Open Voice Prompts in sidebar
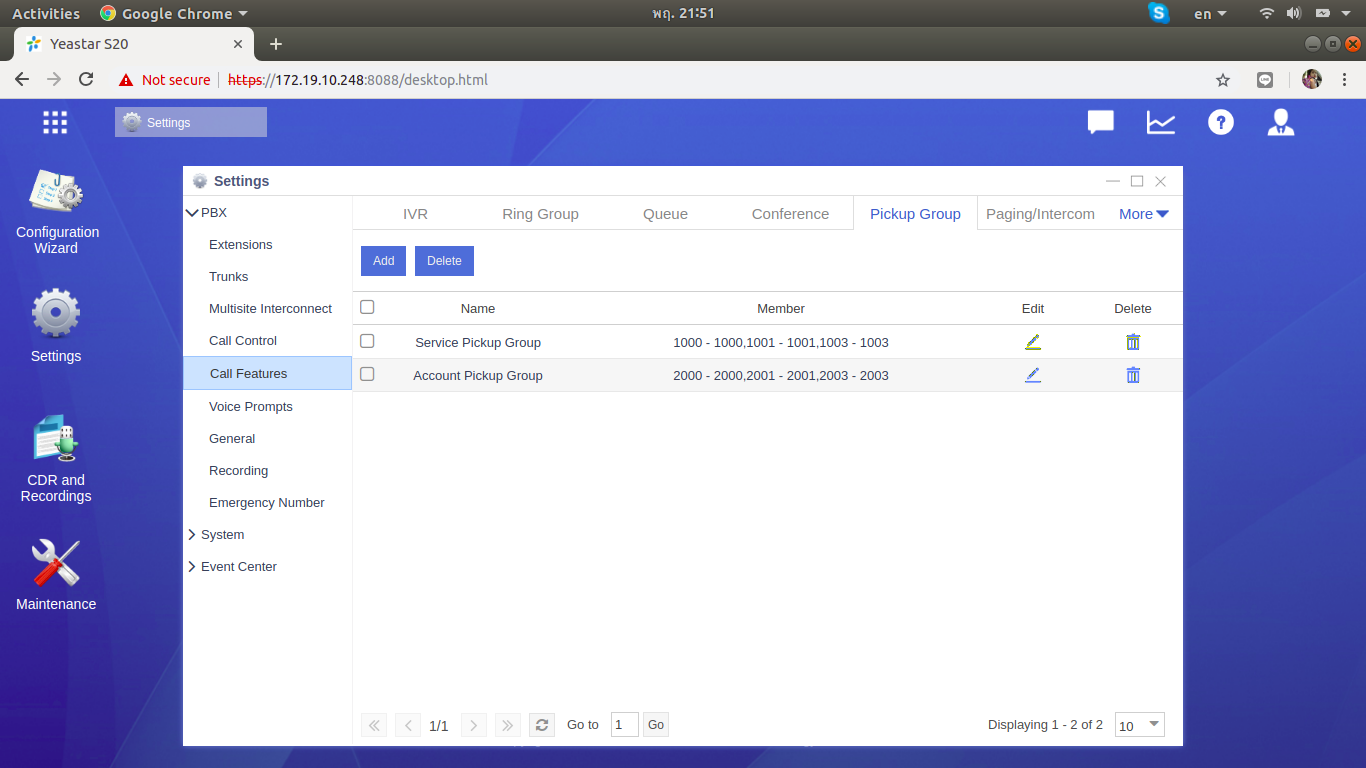 click(251, 407)
